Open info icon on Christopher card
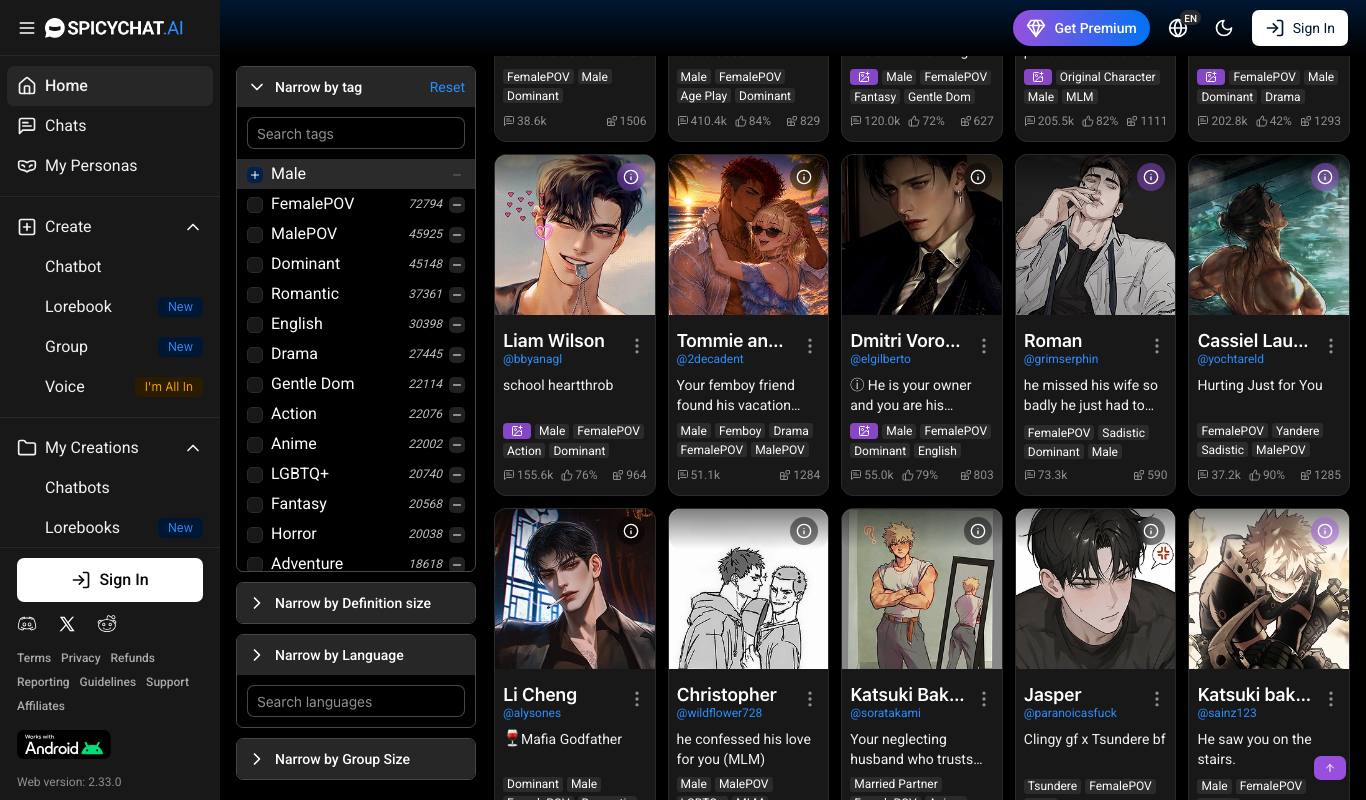The width and height of the screenshot is (1366, 800). (x=804, y=531)
